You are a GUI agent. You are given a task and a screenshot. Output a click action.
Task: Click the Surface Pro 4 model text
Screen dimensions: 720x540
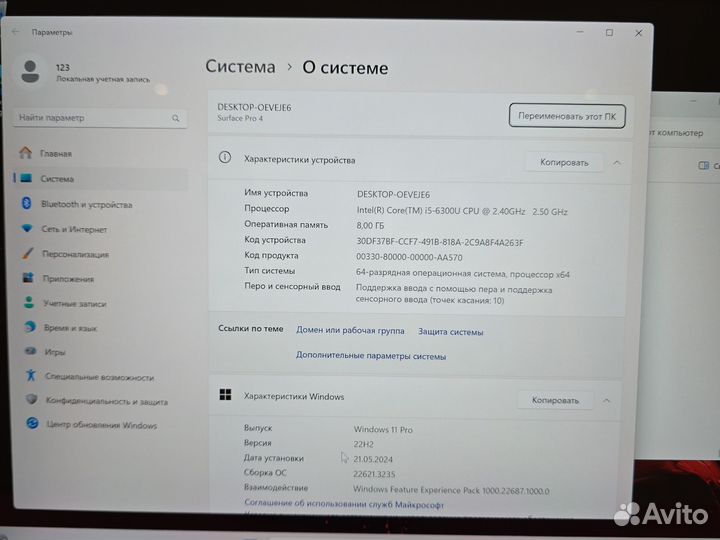pyautogui.click(x=240, y=118)
